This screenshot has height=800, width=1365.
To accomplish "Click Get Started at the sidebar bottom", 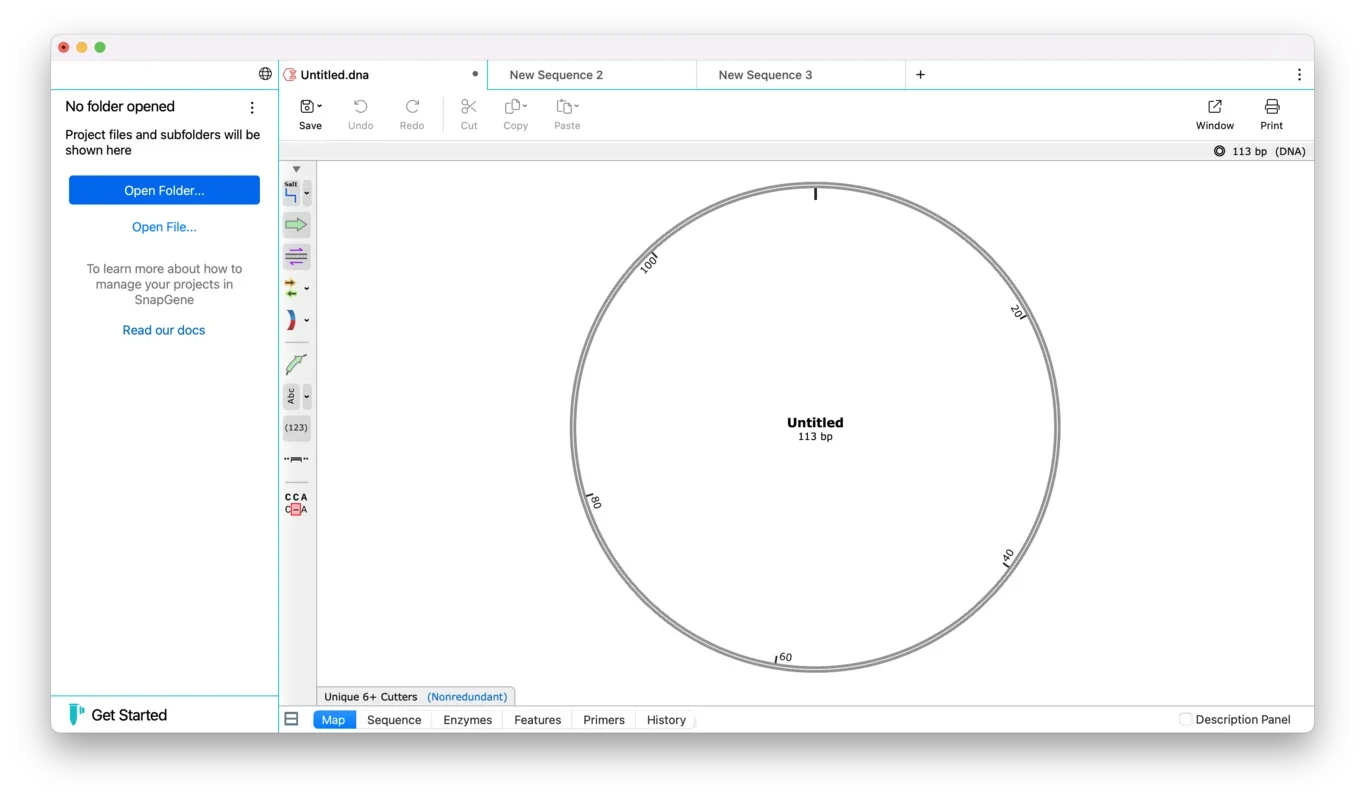I will [x=129, y=715].
